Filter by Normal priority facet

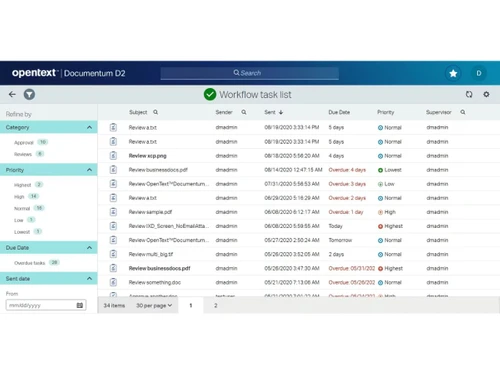(22, 208)
